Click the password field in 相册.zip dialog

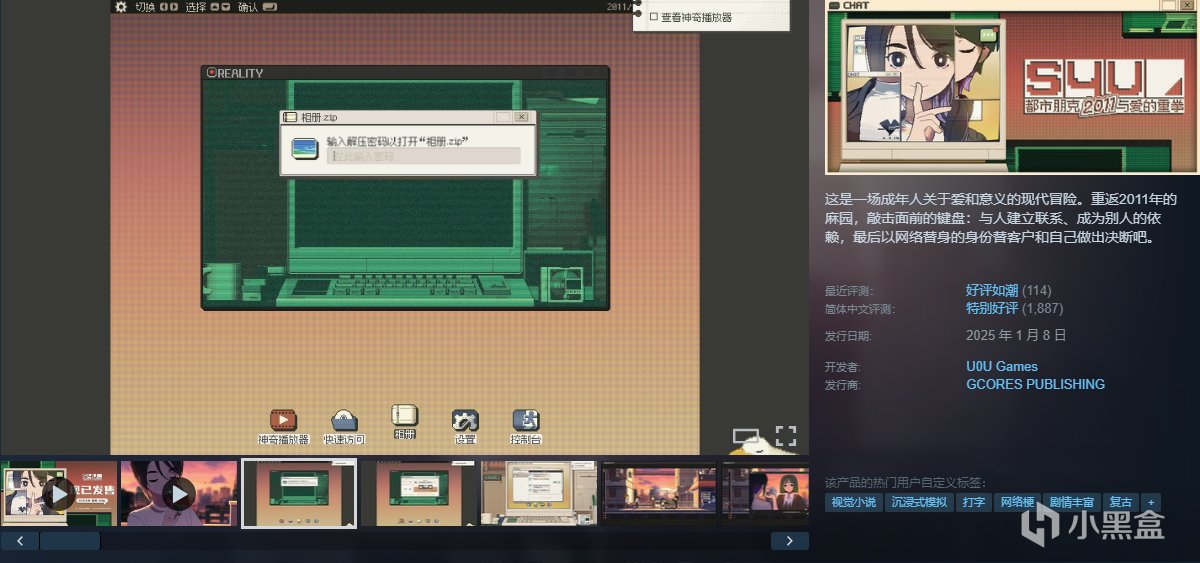(x=424, y=156)
